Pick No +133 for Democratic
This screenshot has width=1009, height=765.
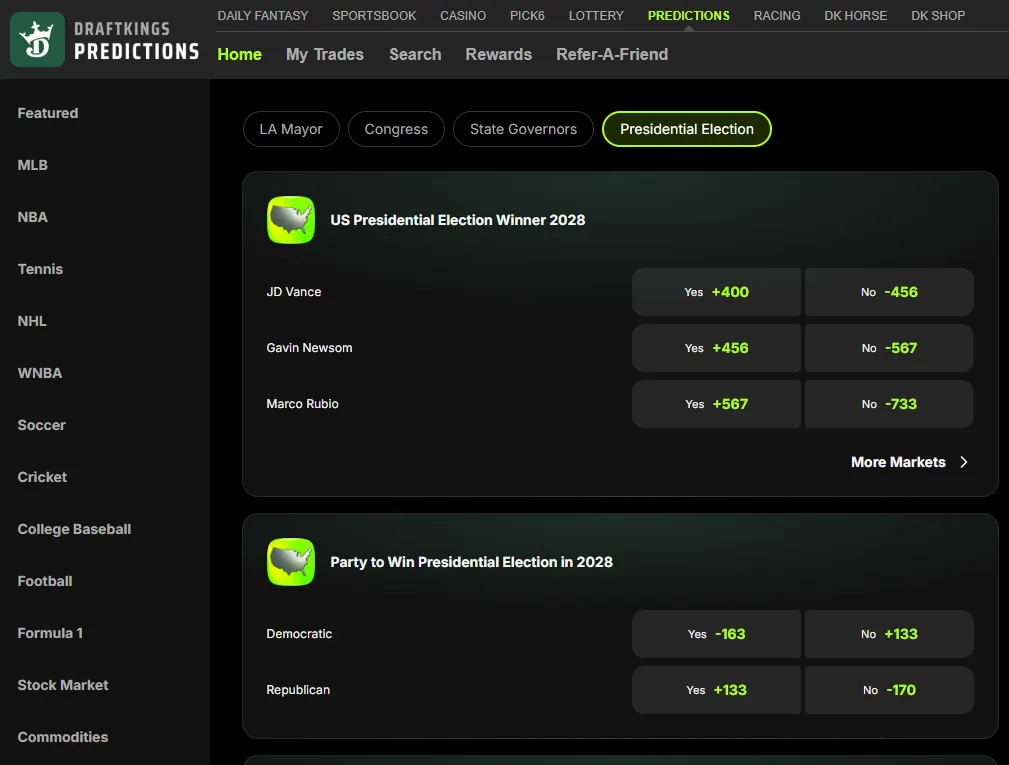coord(889,634)
